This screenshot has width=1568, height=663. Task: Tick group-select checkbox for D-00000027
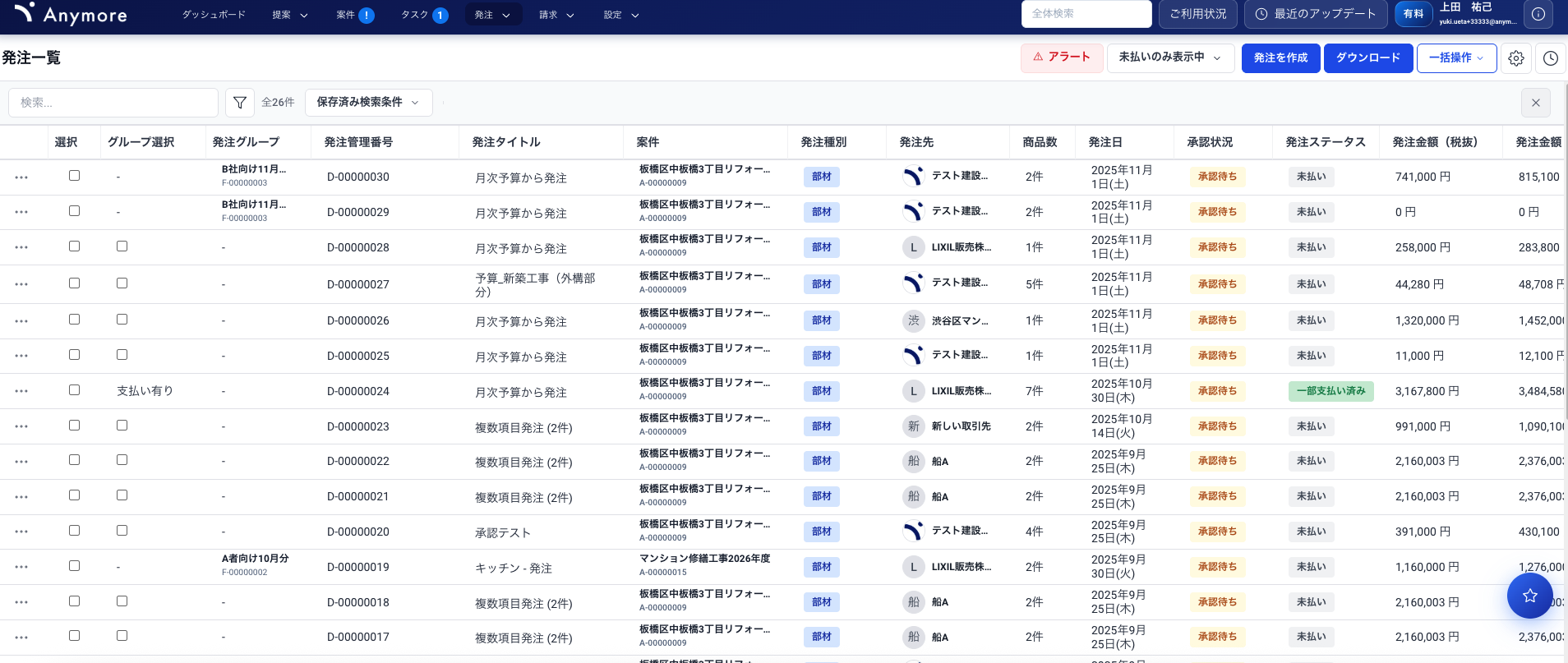(122, 283)
